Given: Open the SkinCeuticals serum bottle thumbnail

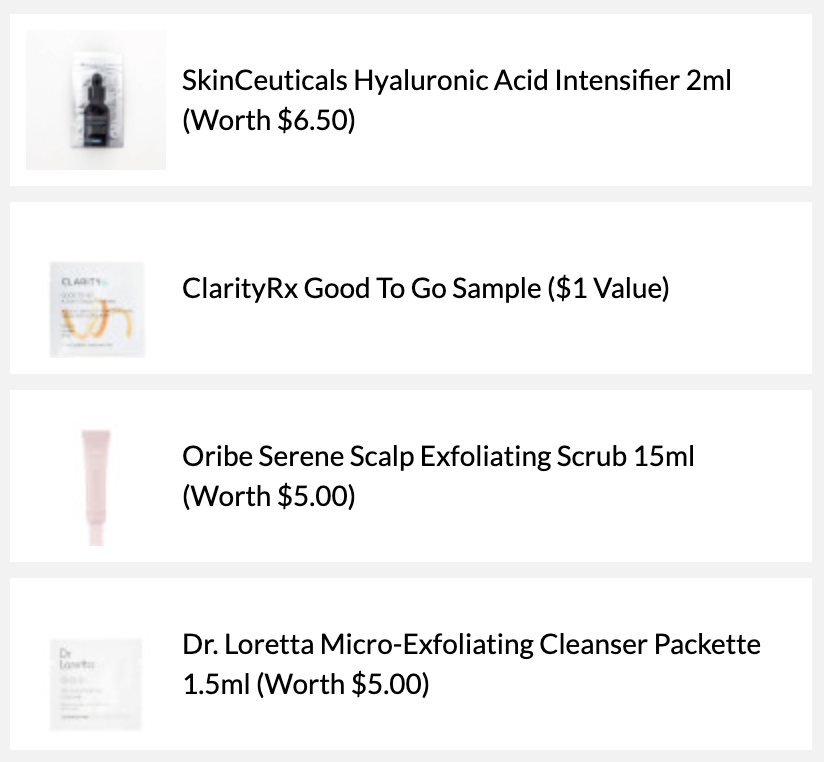Looking at the screenshot, I should 96,100.
